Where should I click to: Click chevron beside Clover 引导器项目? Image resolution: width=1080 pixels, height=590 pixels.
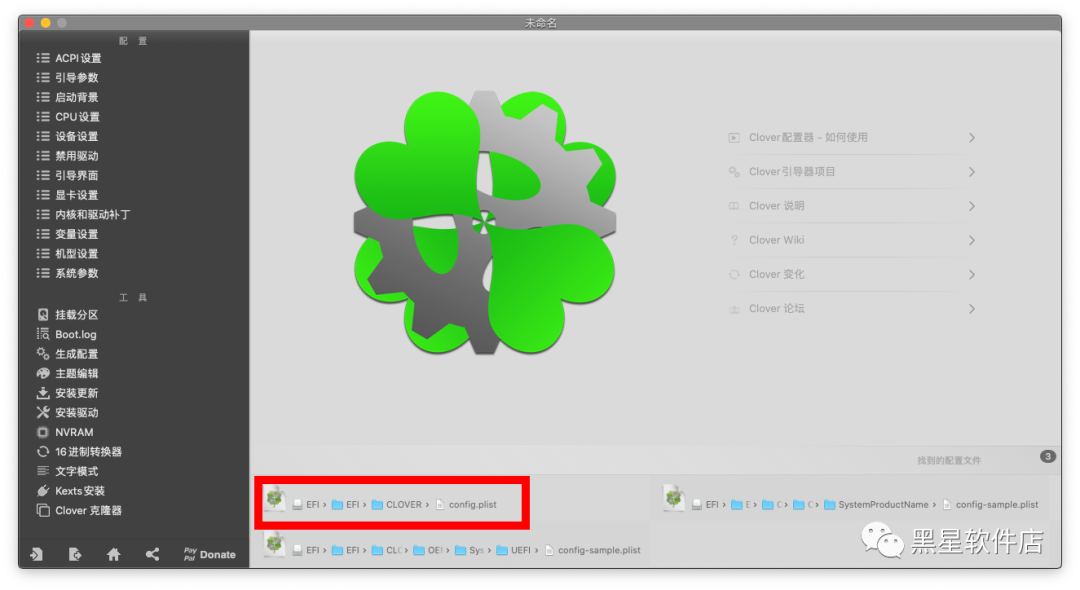[971, 171]
